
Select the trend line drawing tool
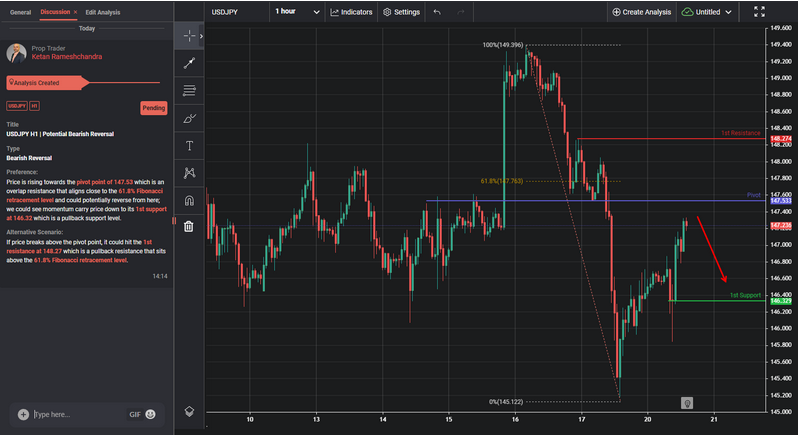click(x=189, y=63)
